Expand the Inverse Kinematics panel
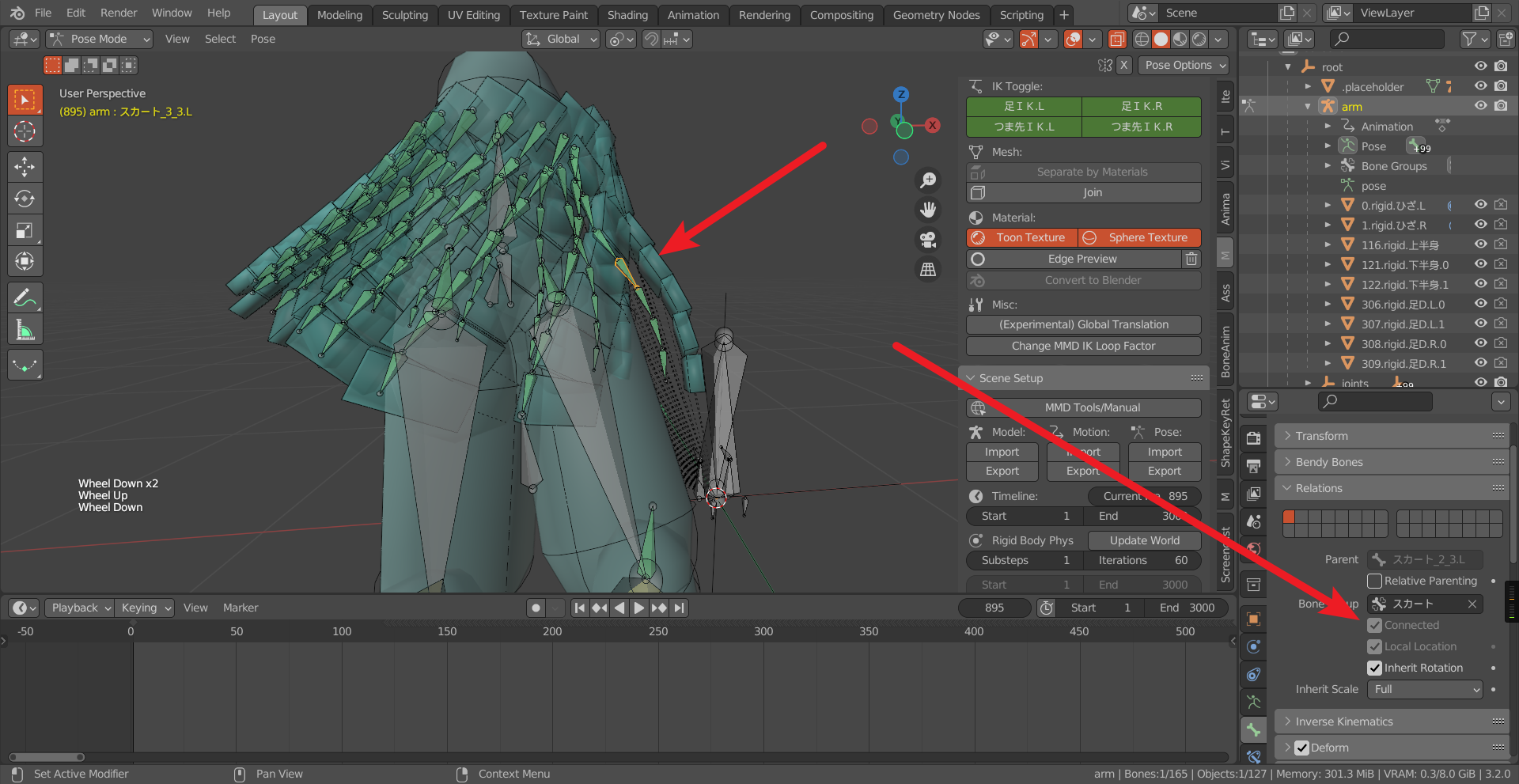 tap(1344, 722)
